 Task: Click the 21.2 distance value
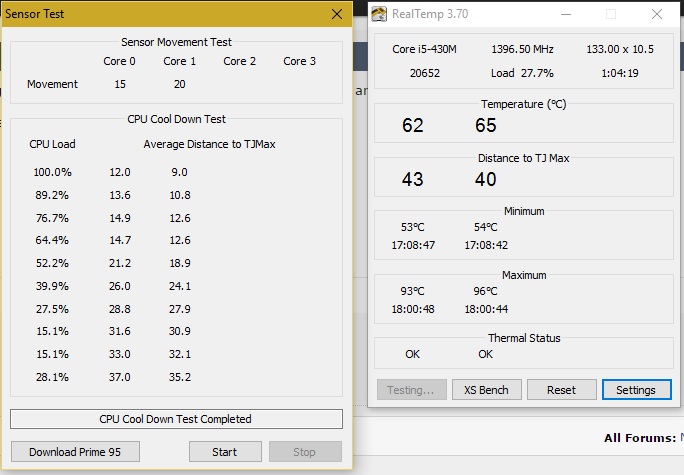point(120,263)
